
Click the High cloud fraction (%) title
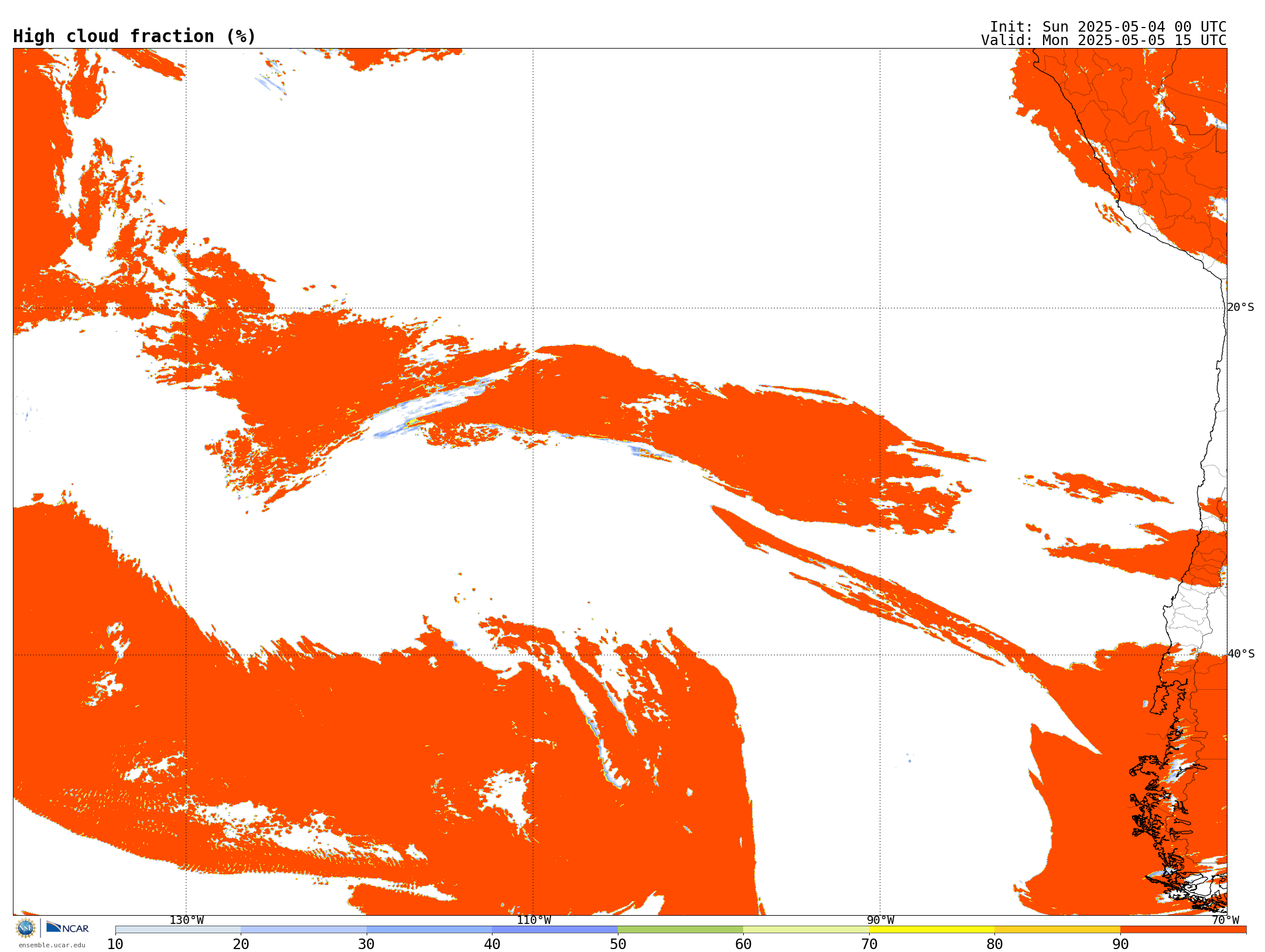(135, 36)
